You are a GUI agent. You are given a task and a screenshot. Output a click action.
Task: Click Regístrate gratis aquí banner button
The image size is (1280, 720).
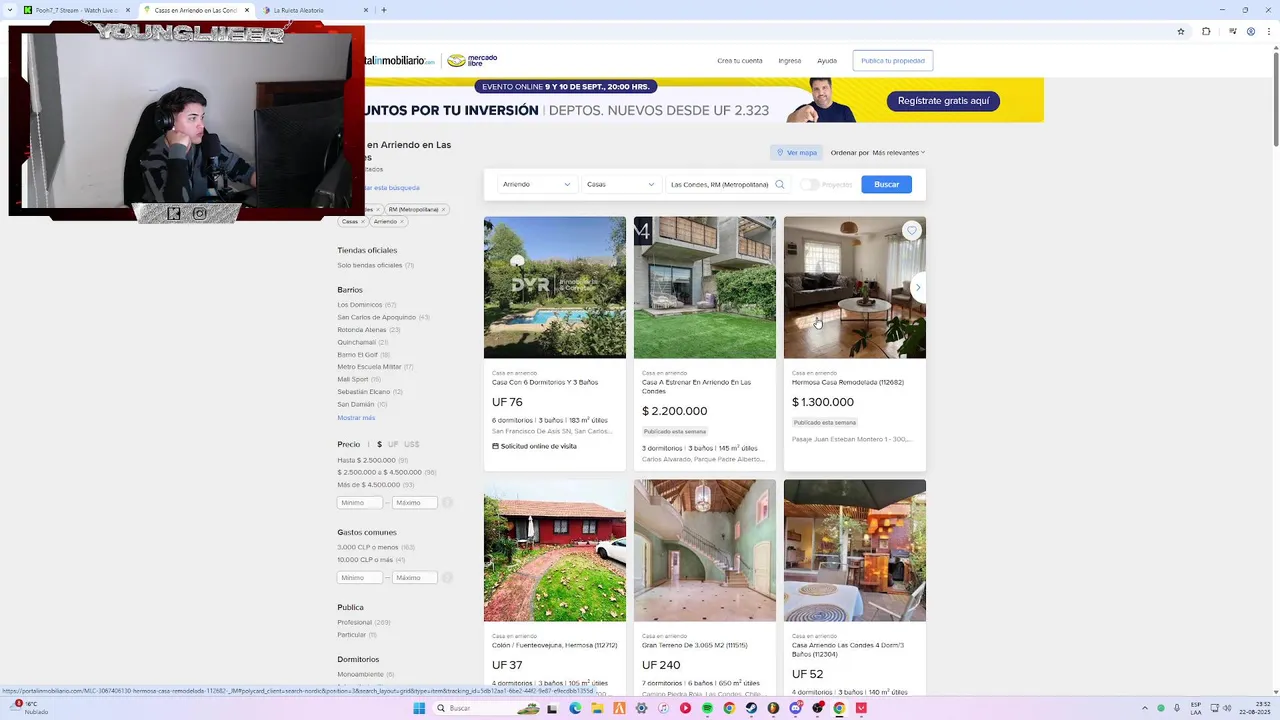coord(943,101)
